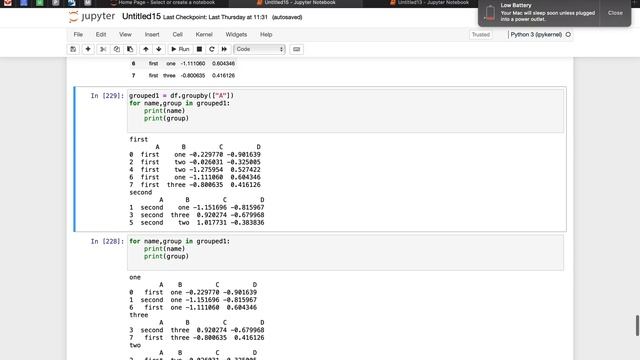This screenshot has width=640, height=360.
Task: Click table cell 0.416126 in row 7
Action: 223,76
